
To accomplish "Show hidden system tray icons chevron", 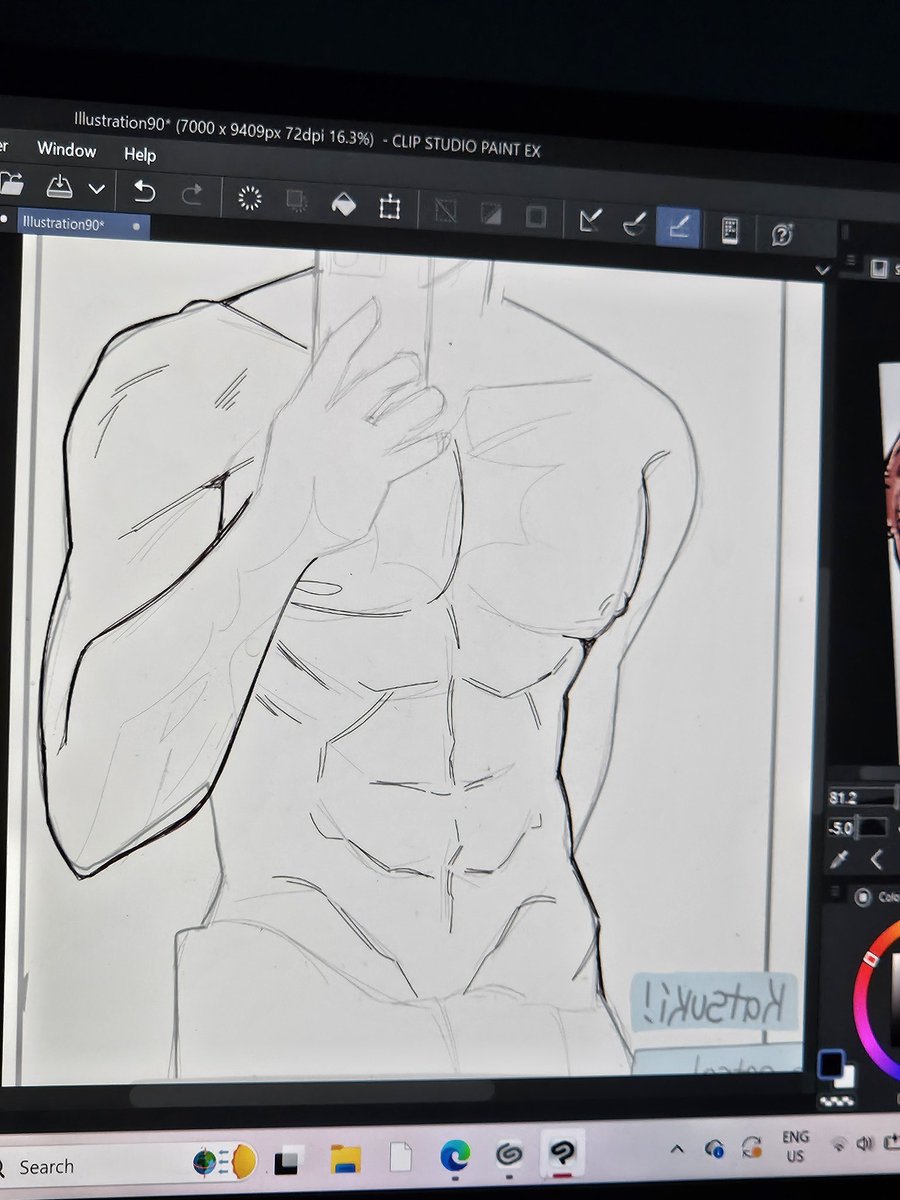I will 677,1148.
